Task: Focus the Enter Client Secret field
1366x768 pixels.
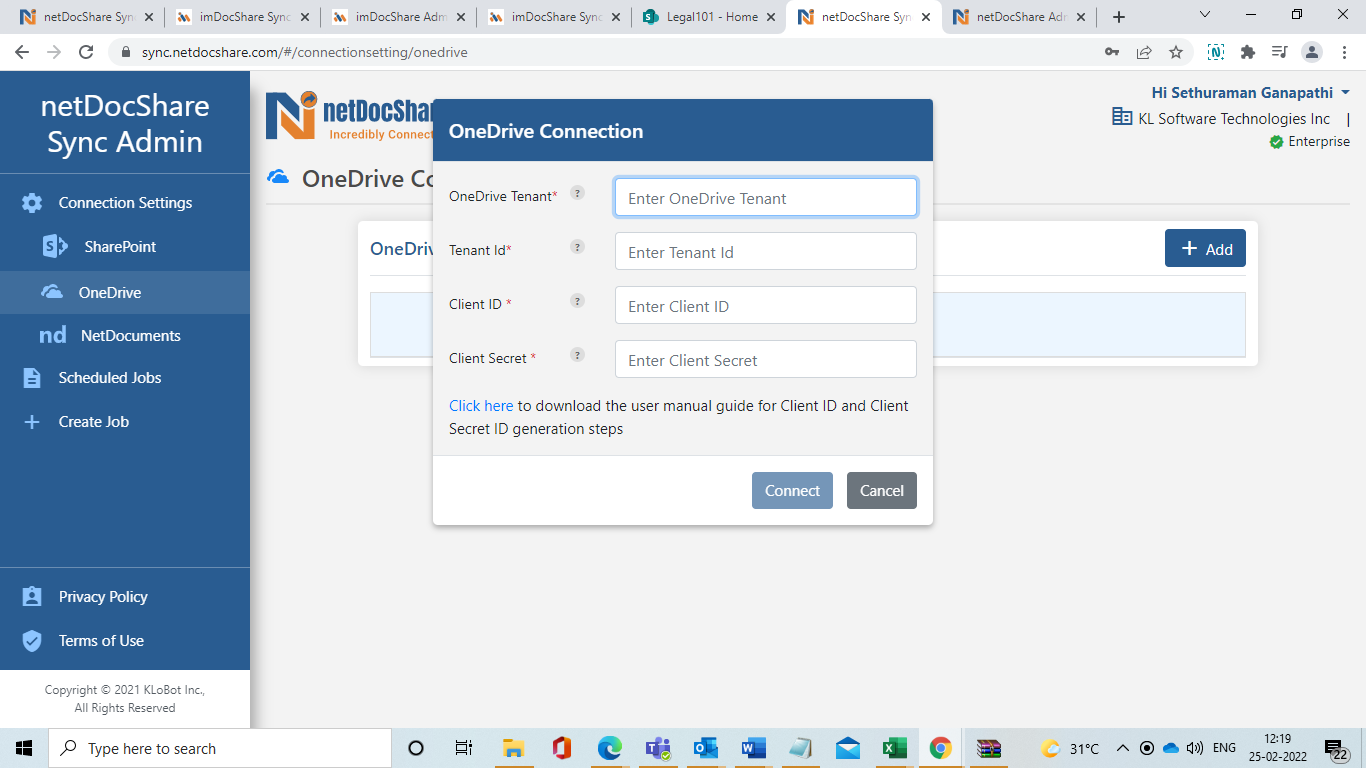Action: pos(766,359)
